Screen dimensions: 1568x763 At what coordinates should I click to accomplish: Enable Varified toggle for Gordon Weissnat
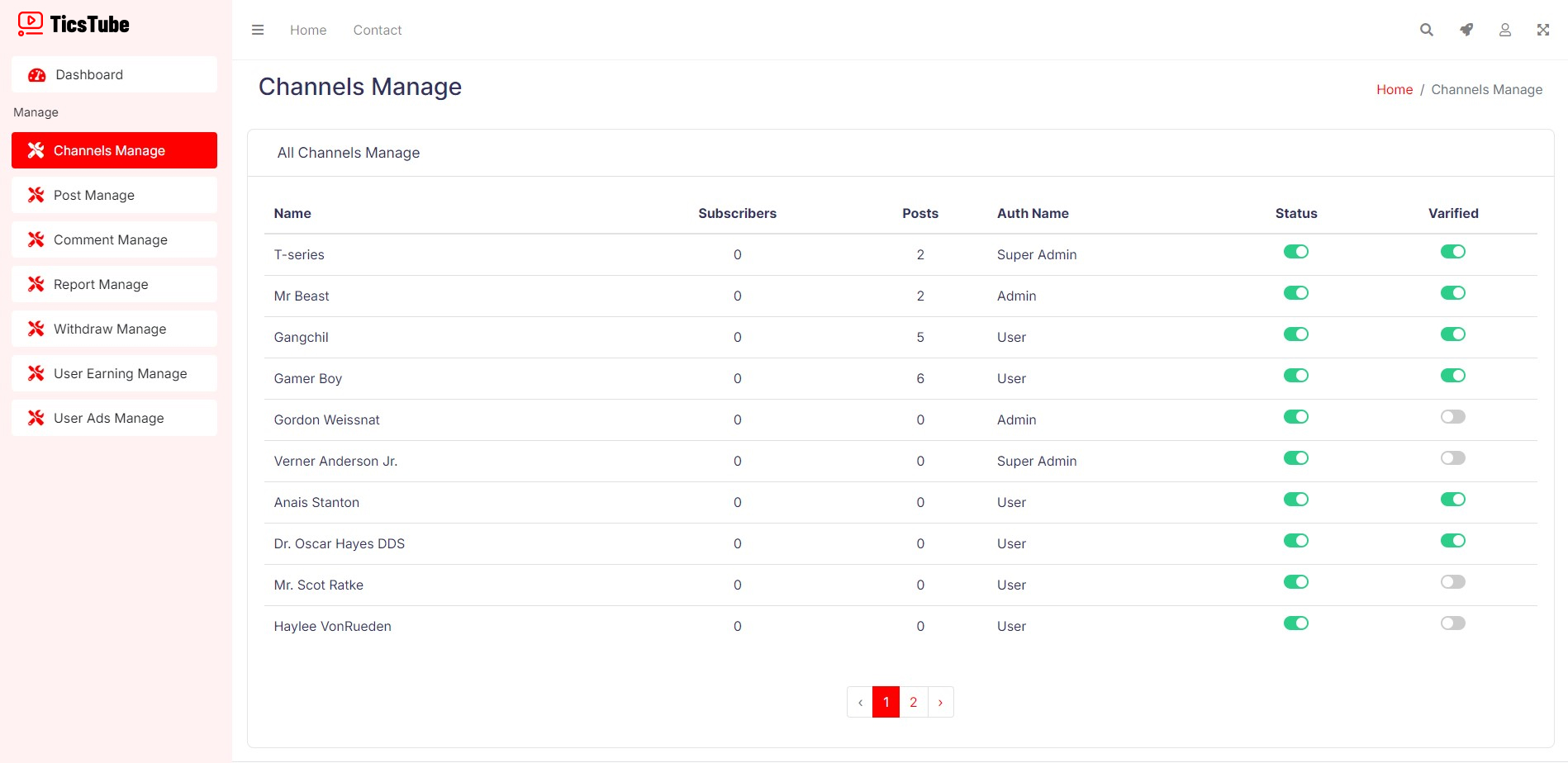tap(1452, 417)
